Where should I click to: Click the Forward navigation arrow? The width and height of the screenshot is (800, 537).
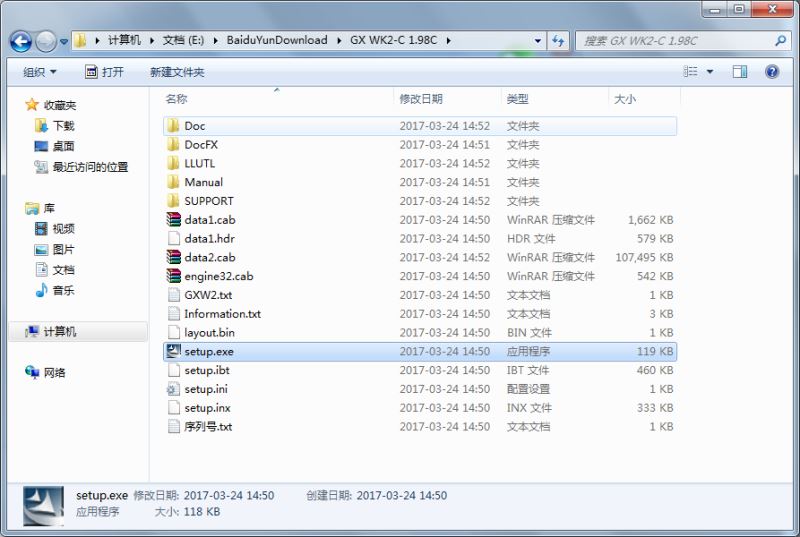coord(45,41)
